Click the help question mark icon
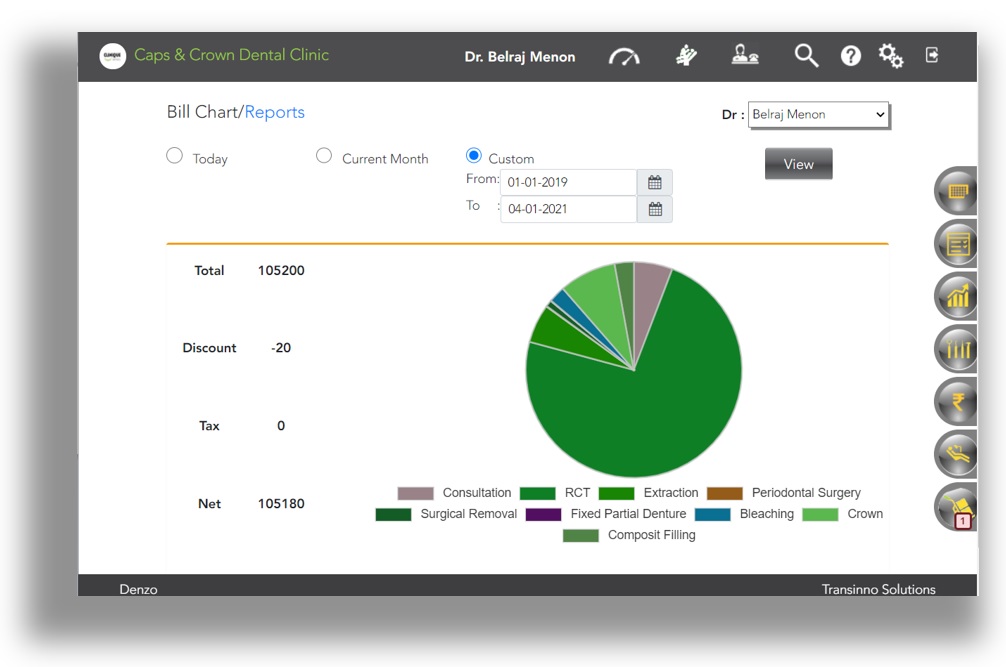The height and width of the screenshot is (667, 1006). point(850,57)
